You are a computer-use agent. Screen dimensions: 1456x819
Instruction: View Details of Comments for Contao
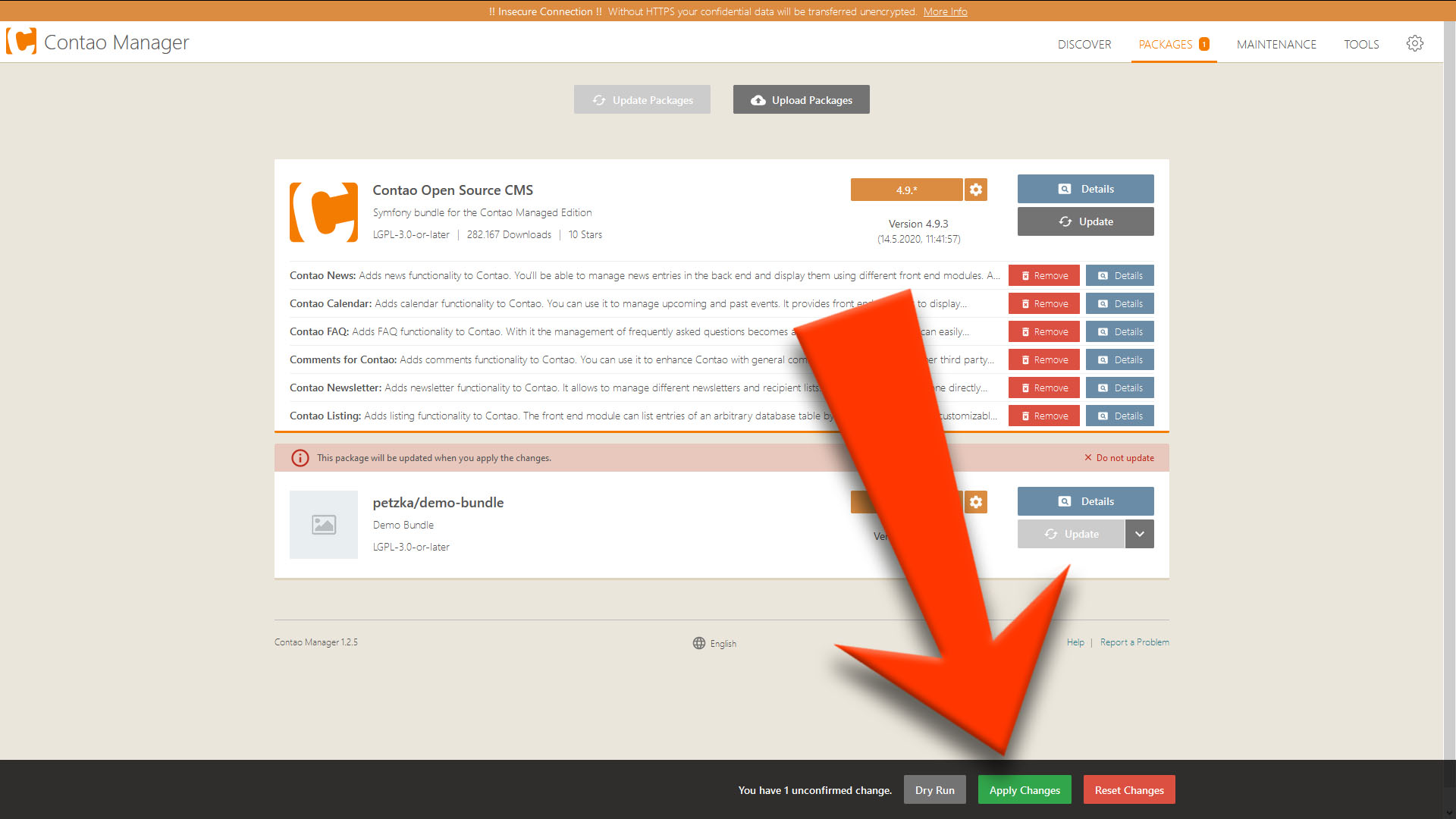1120,360
